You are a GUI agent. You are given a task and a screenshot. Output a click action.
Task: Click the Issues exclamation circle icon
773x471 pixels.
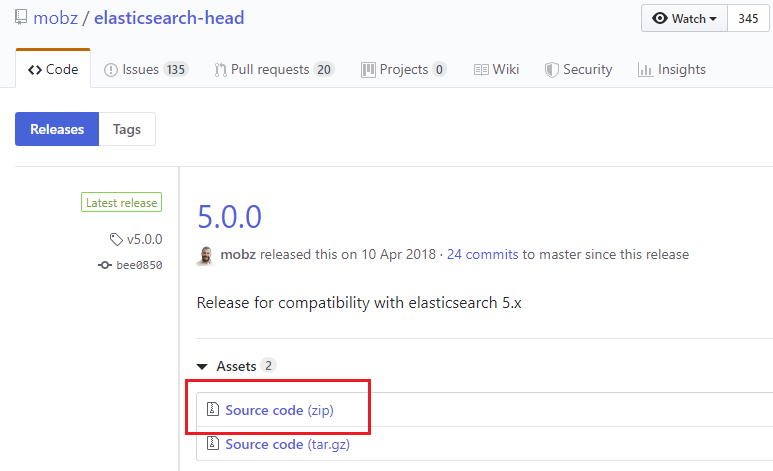pos(111,70)
